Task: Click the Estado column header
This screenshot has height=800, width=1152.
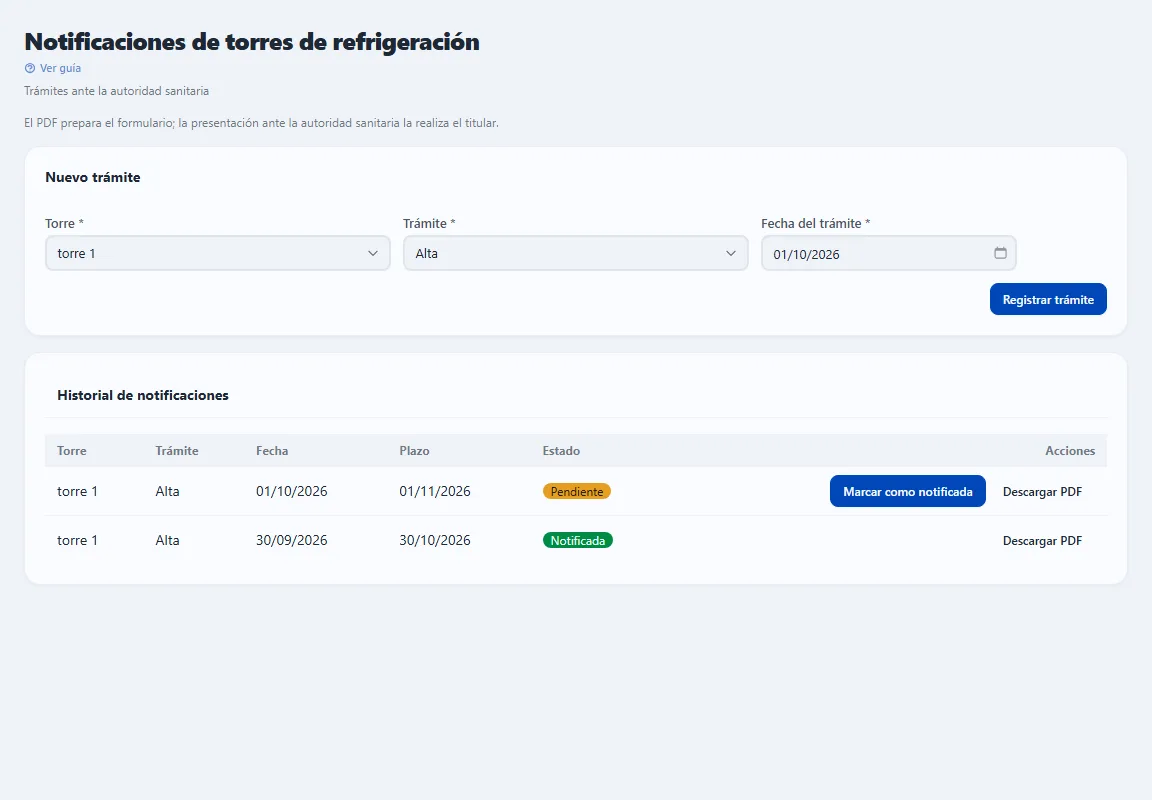Action: (561, 451)
